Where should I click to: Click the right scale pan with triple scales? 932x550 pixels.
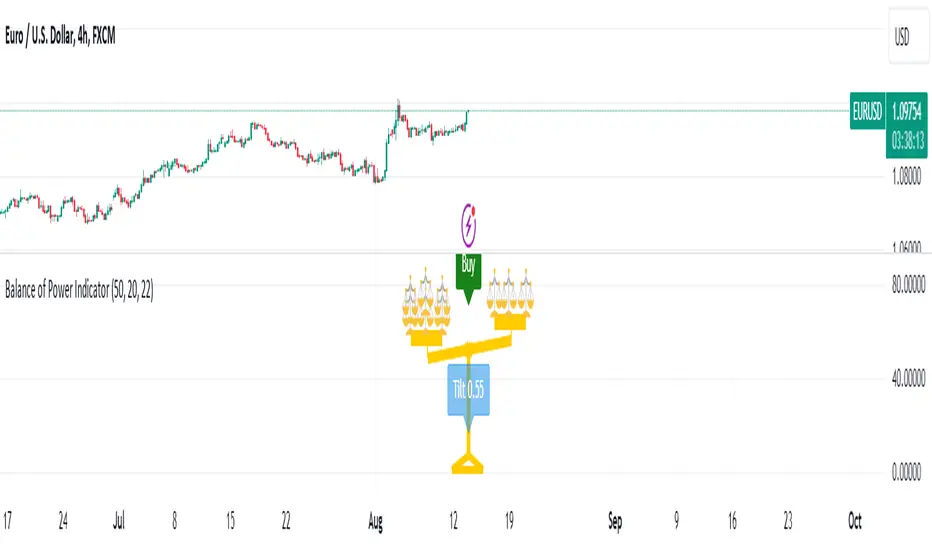tap(511, 299)
